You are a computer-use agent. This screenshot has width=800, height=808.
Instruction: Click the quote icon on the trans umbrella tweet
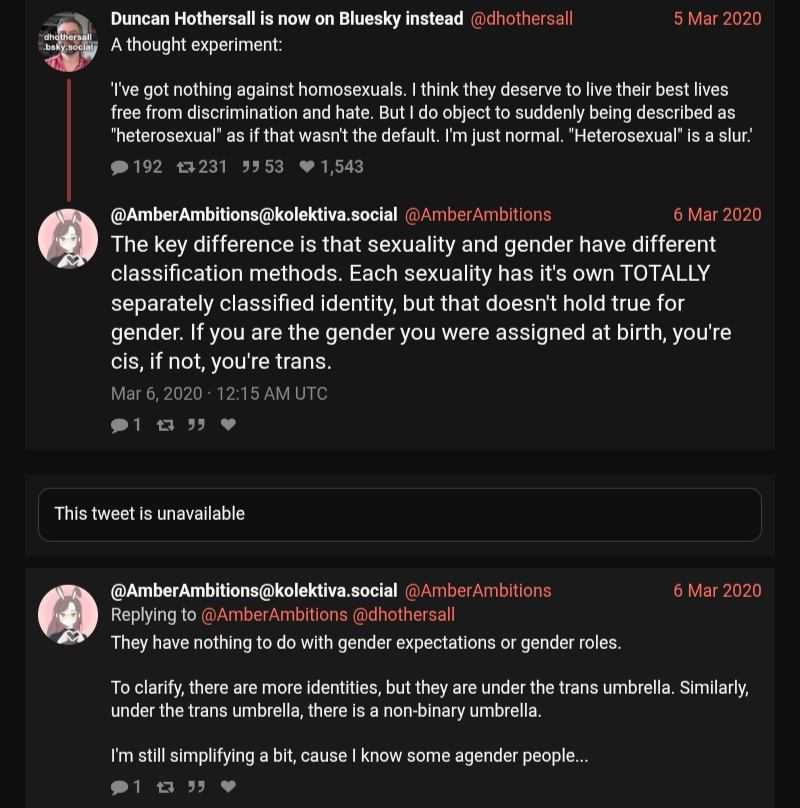coord(196,787)
